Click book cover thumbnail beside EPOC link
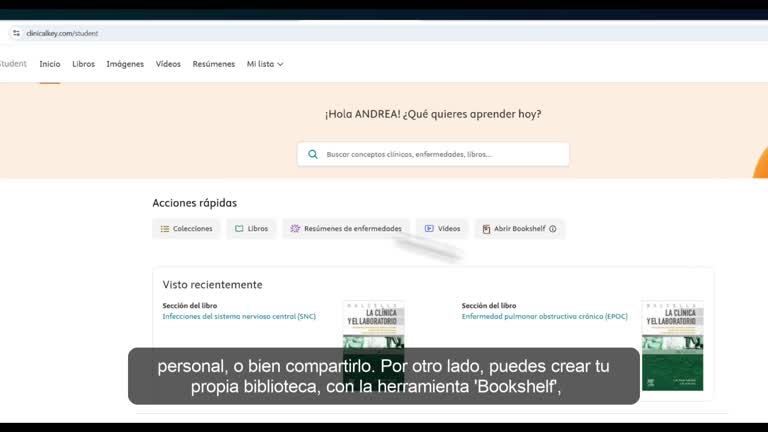768x432 pixels. [672, 346]
